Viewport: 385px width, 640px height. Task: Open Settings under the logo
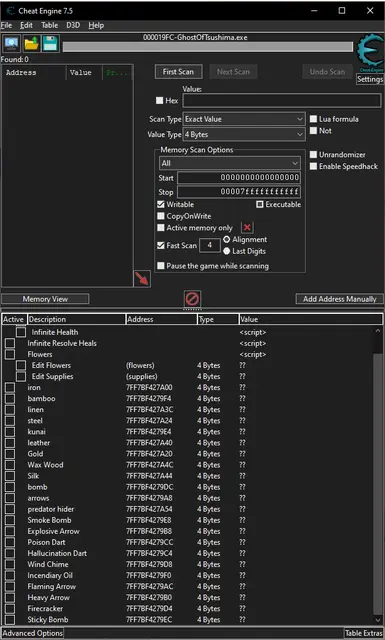(x=369, y=79)
